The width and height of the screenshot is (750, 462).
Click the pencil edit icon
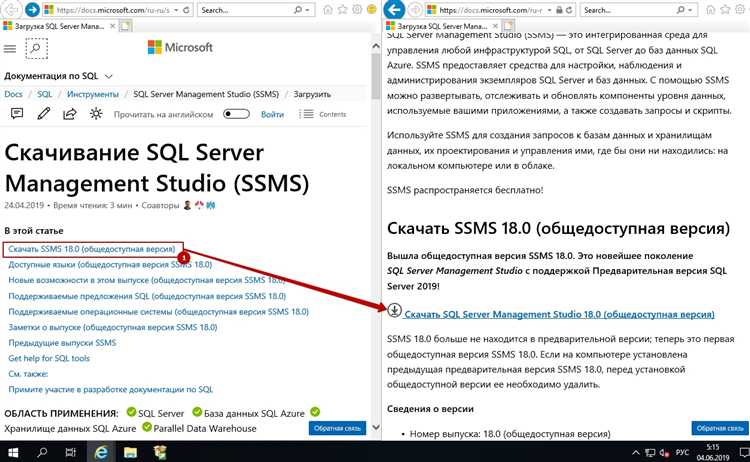coord(43,114)
